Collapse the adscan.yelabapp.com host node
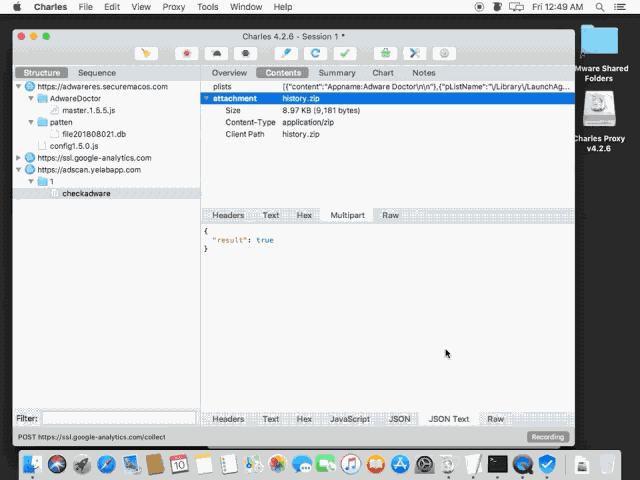The image size is (640, 480). [18, 169]
